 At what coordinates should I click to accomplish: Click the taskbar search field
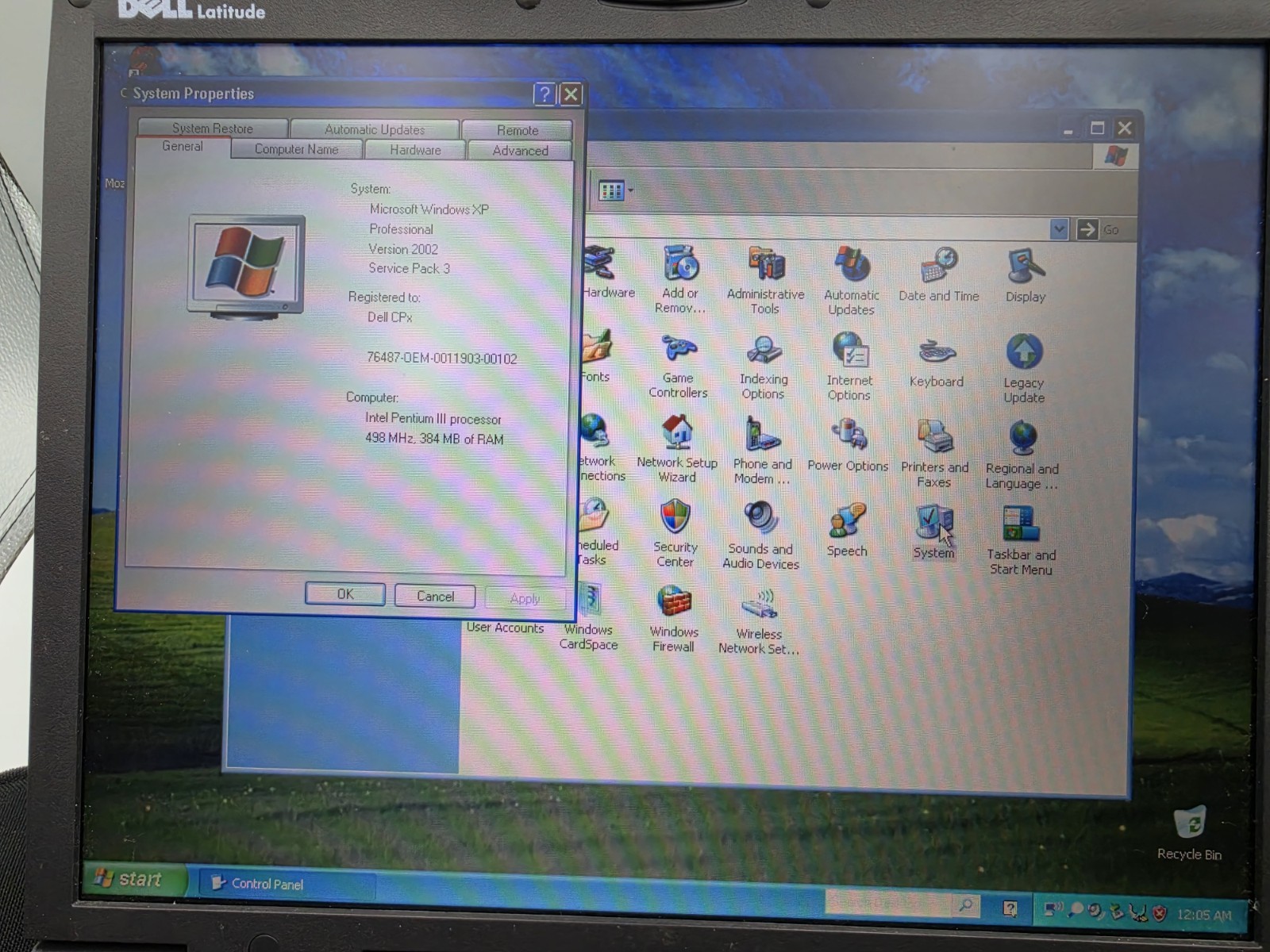(x=887, y=903)
